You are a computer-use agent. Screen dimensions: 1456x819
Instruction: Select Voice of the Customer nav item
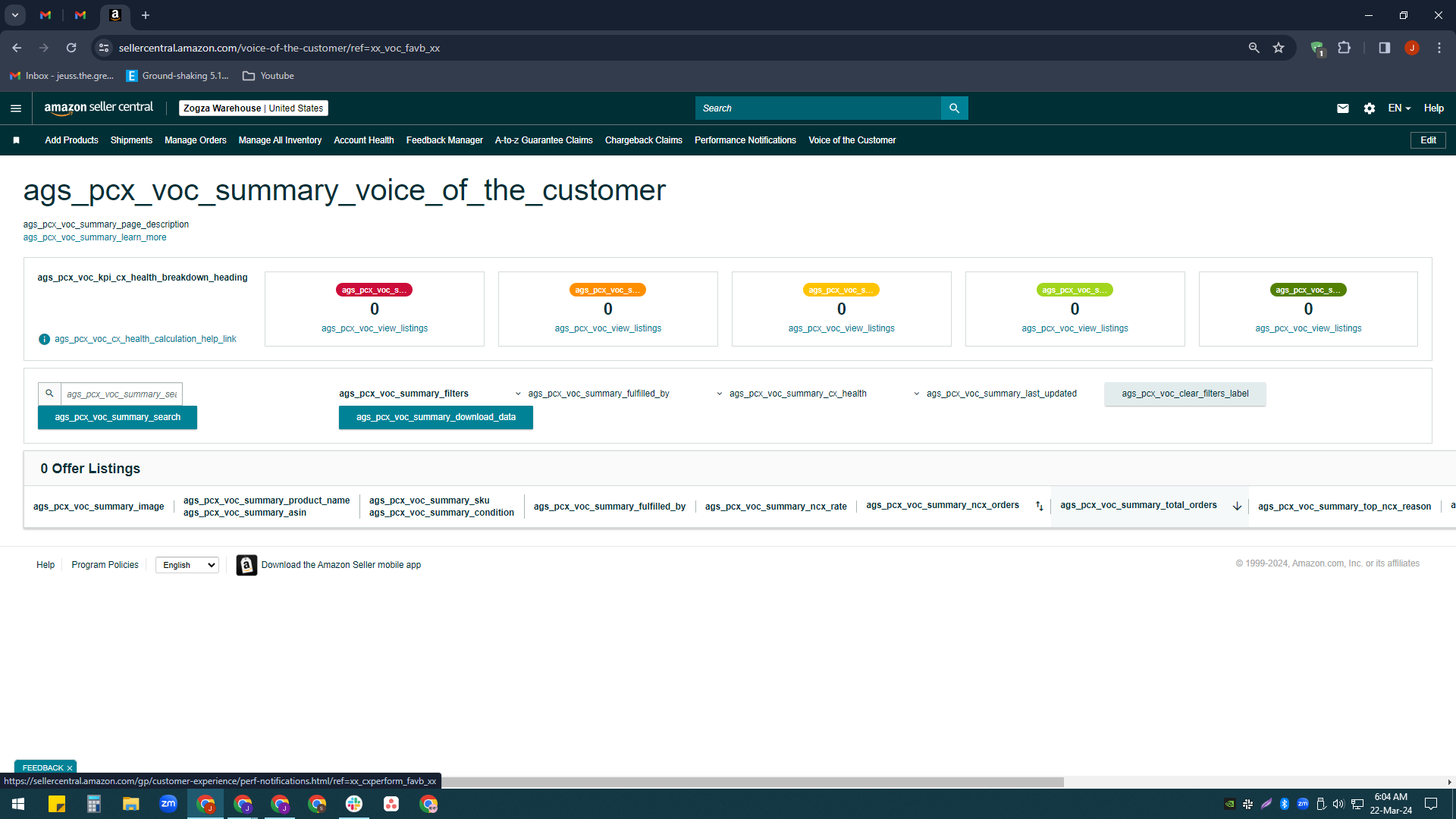click(x=852, y=140)
